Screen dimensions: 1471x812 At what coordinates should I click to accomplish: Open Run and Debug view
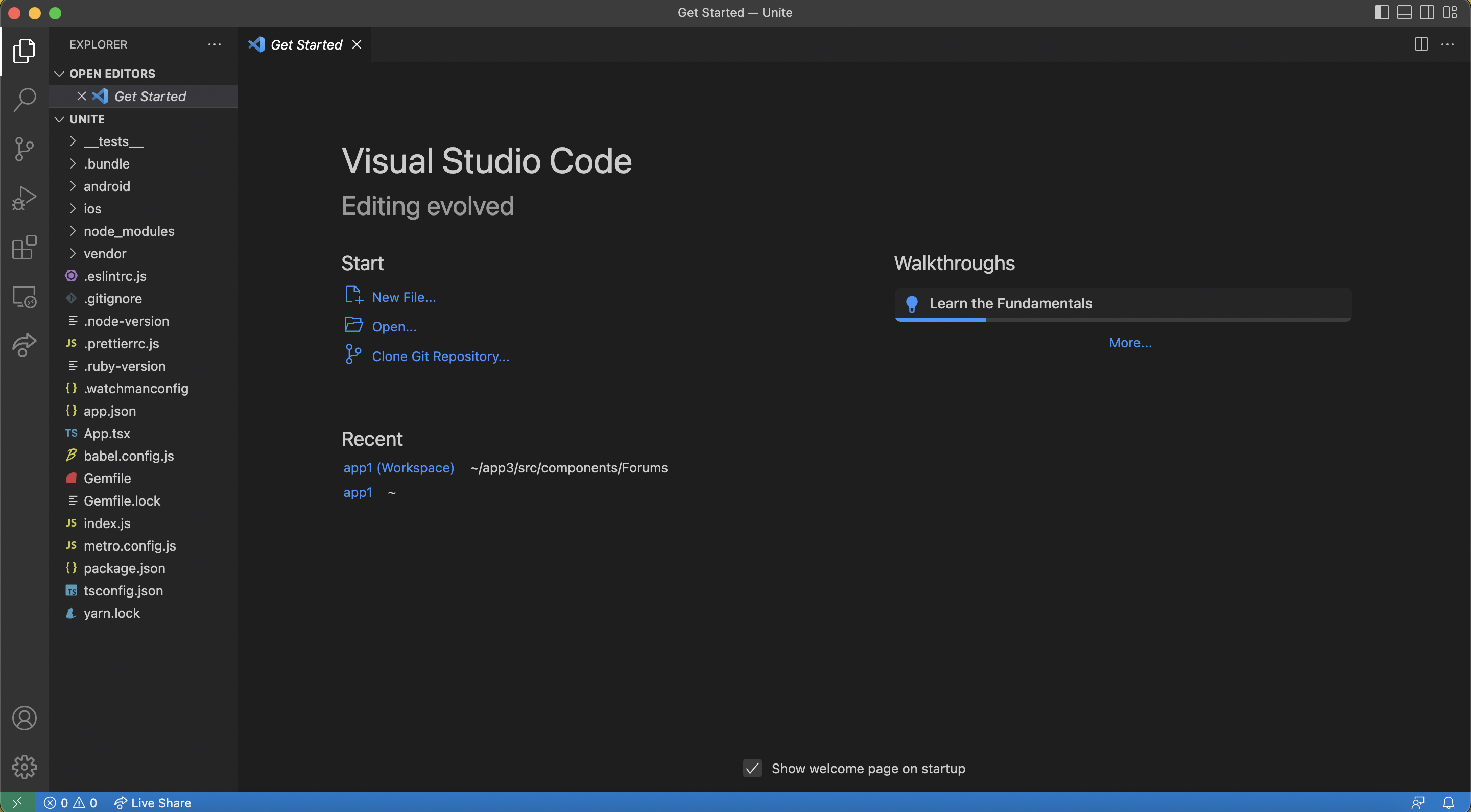point(24,198)
